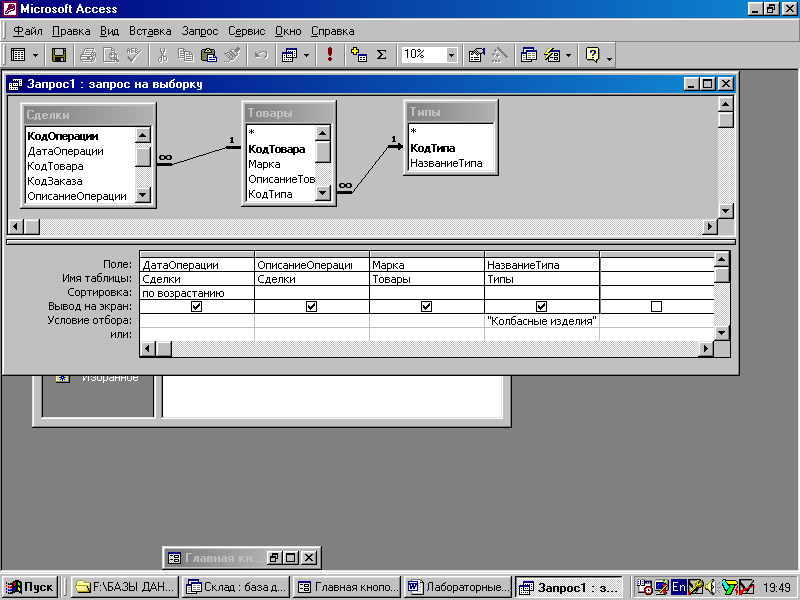This screenshot has height=600, width=800.
Task: Expand the New Object dropdown arrow
Action: [568, 55]
